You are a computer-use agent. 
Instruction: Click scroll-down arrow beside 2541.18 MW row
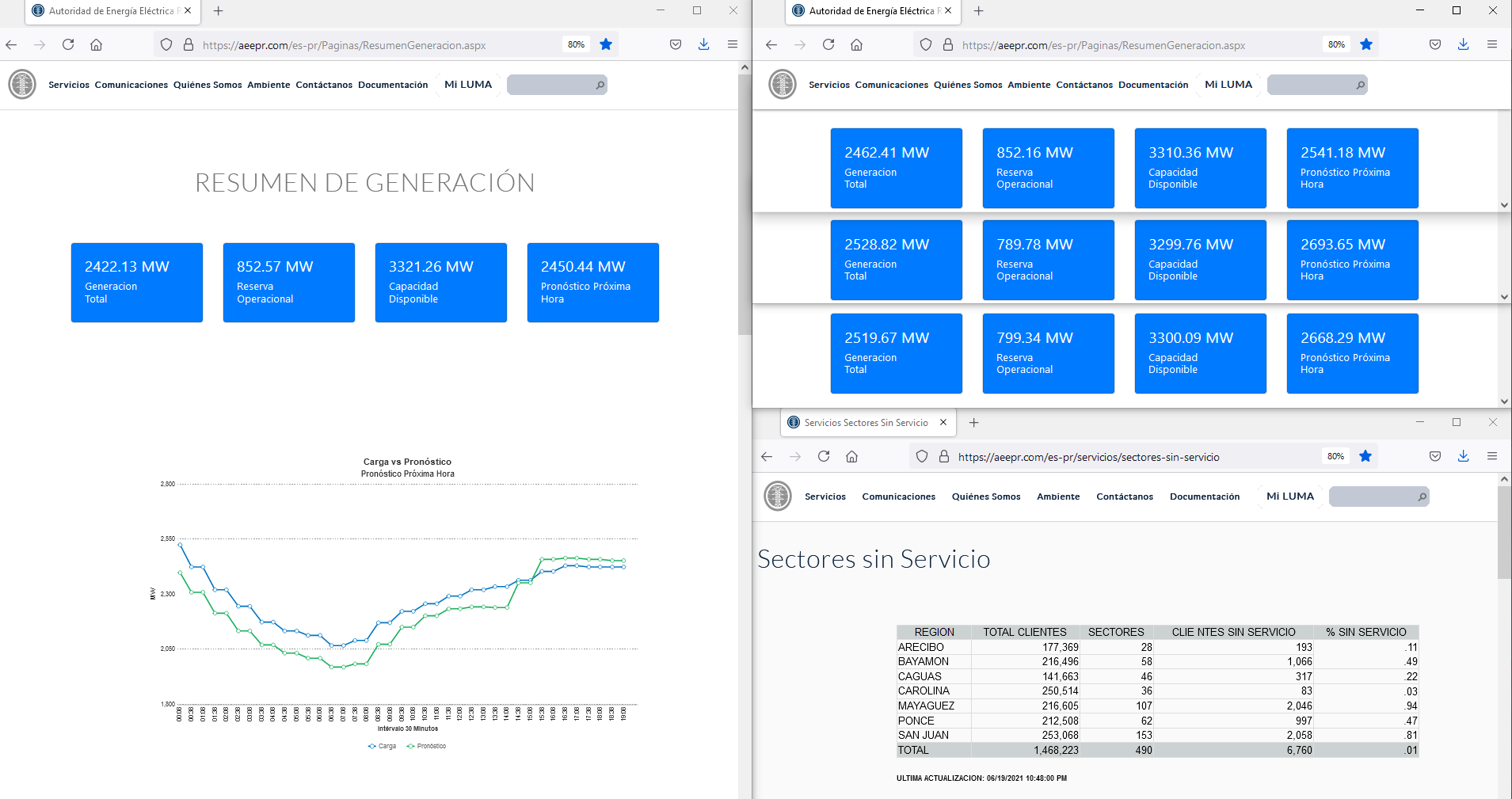pyautogui.click(x=1505, y=205)
